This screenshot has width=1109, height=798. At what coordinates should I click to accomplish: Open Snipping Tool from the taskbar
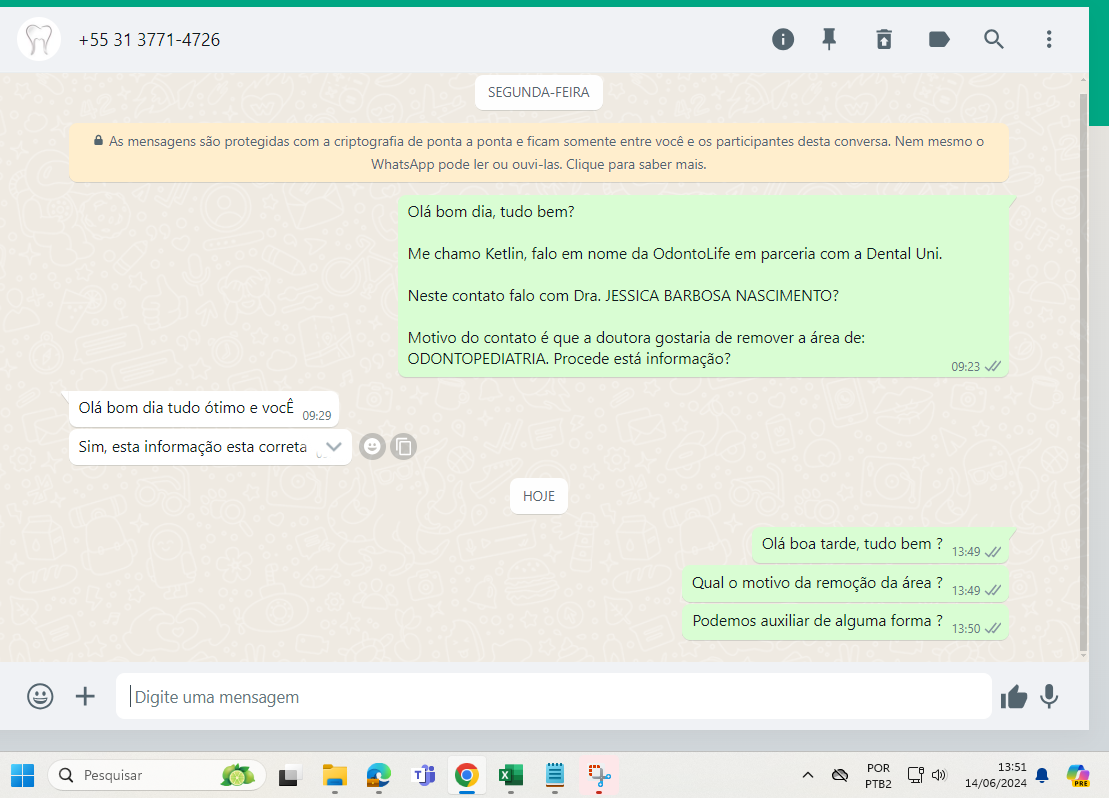(x=599, y=776)
